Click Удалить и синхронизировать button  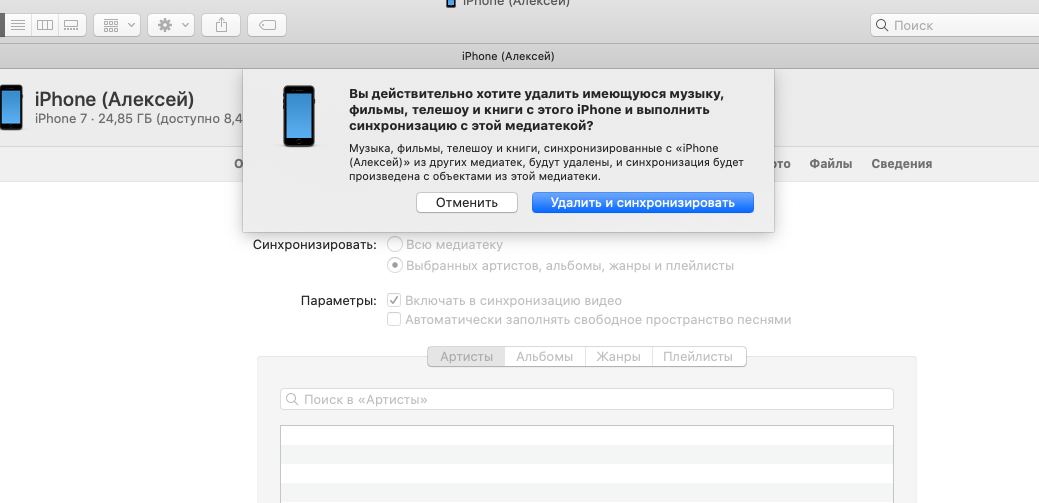point(643,203)
